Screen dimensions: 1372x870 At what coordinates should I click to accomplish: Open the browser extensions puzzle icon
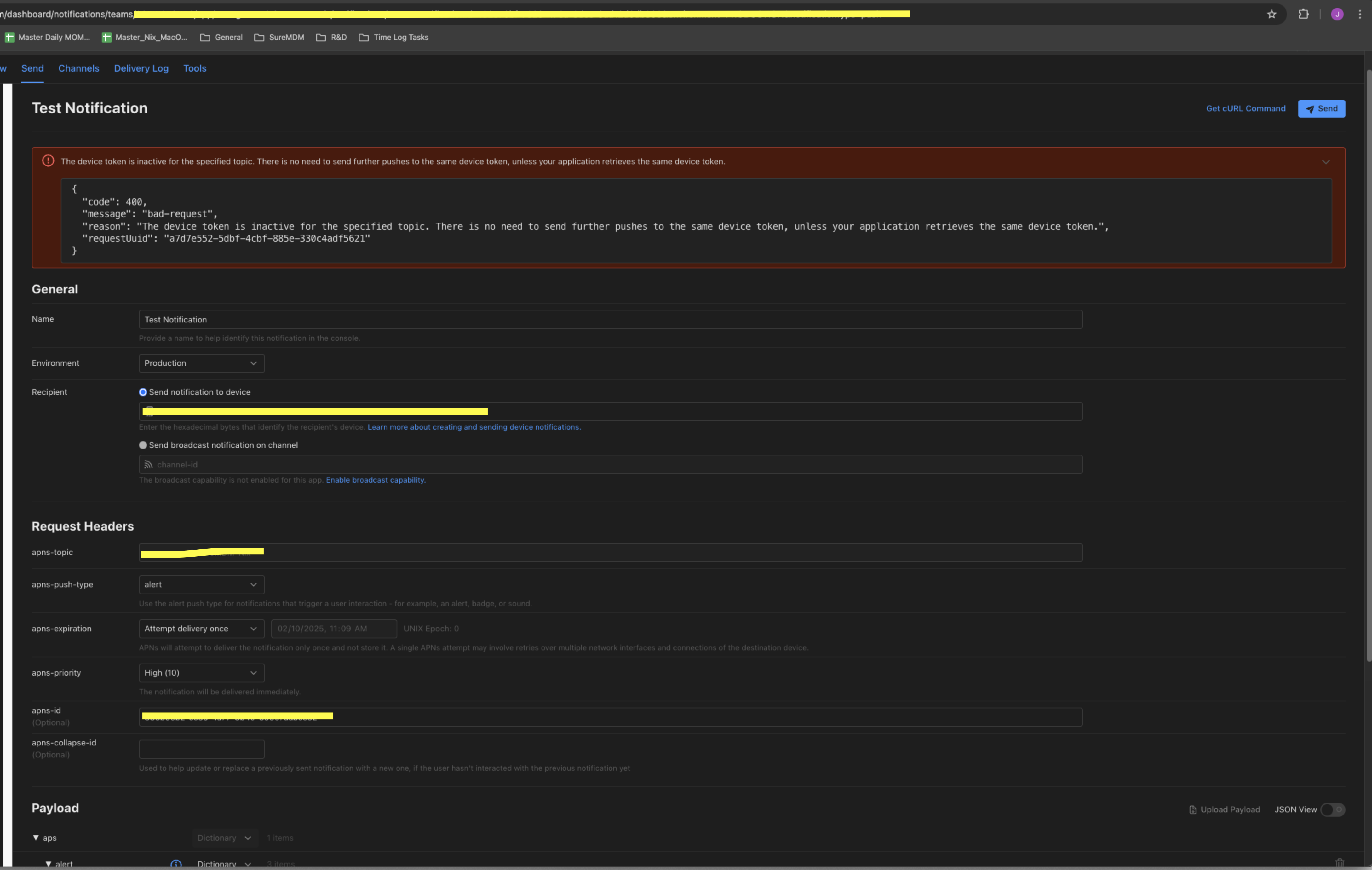coord(1303,14)
